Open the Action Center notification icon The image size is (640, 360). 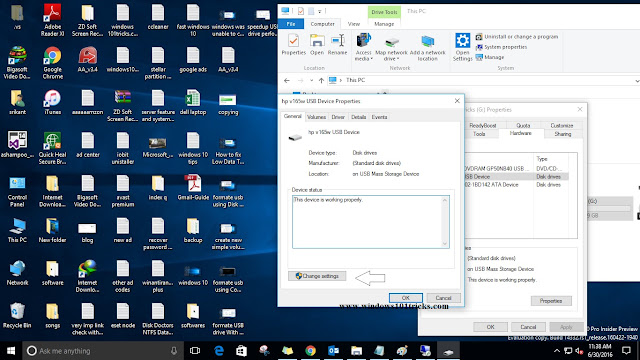point(627,351)
